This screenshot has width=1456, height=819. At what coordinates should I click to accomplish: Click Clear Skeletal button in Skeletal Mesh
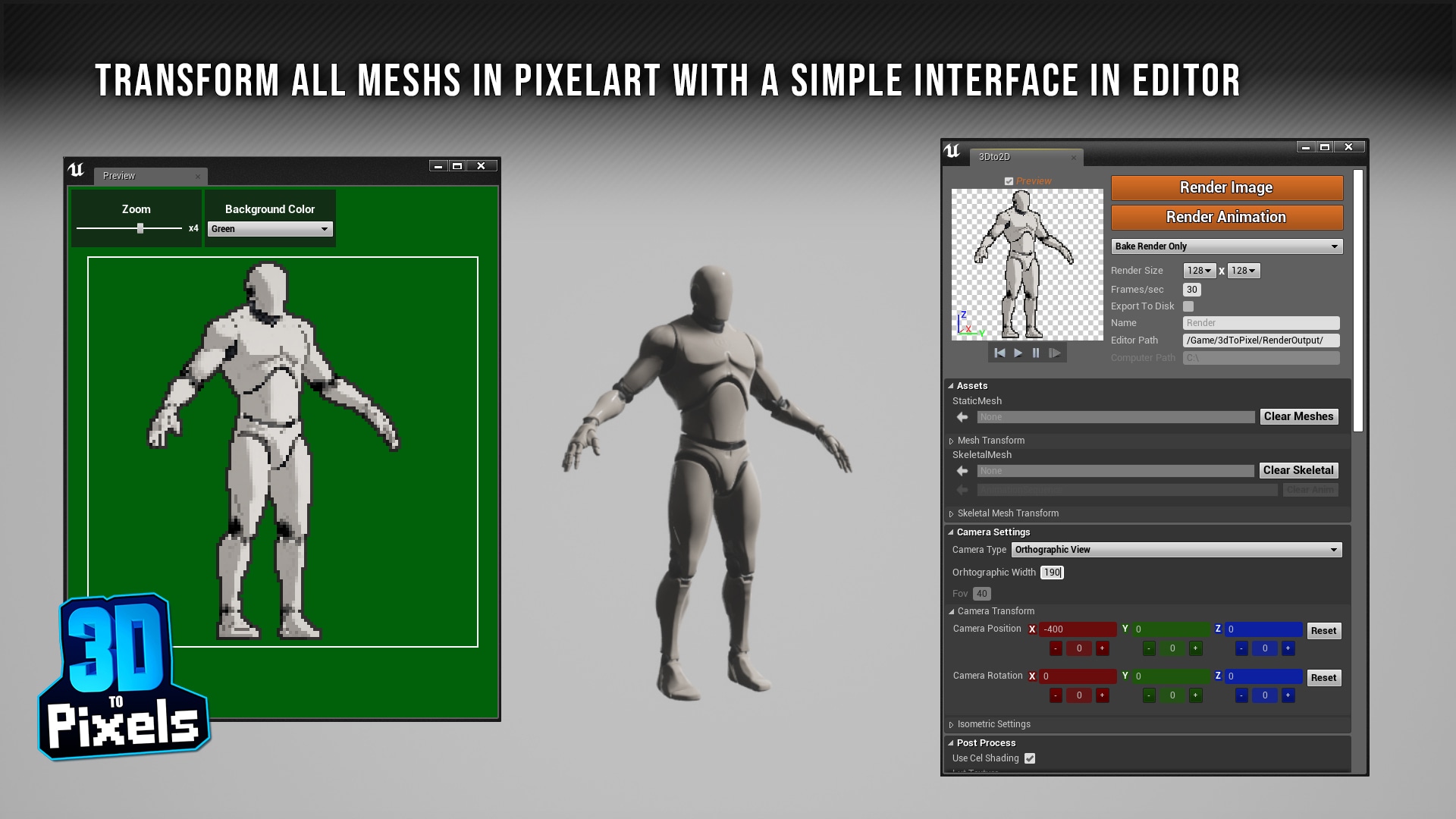[x=1298, y=469]
